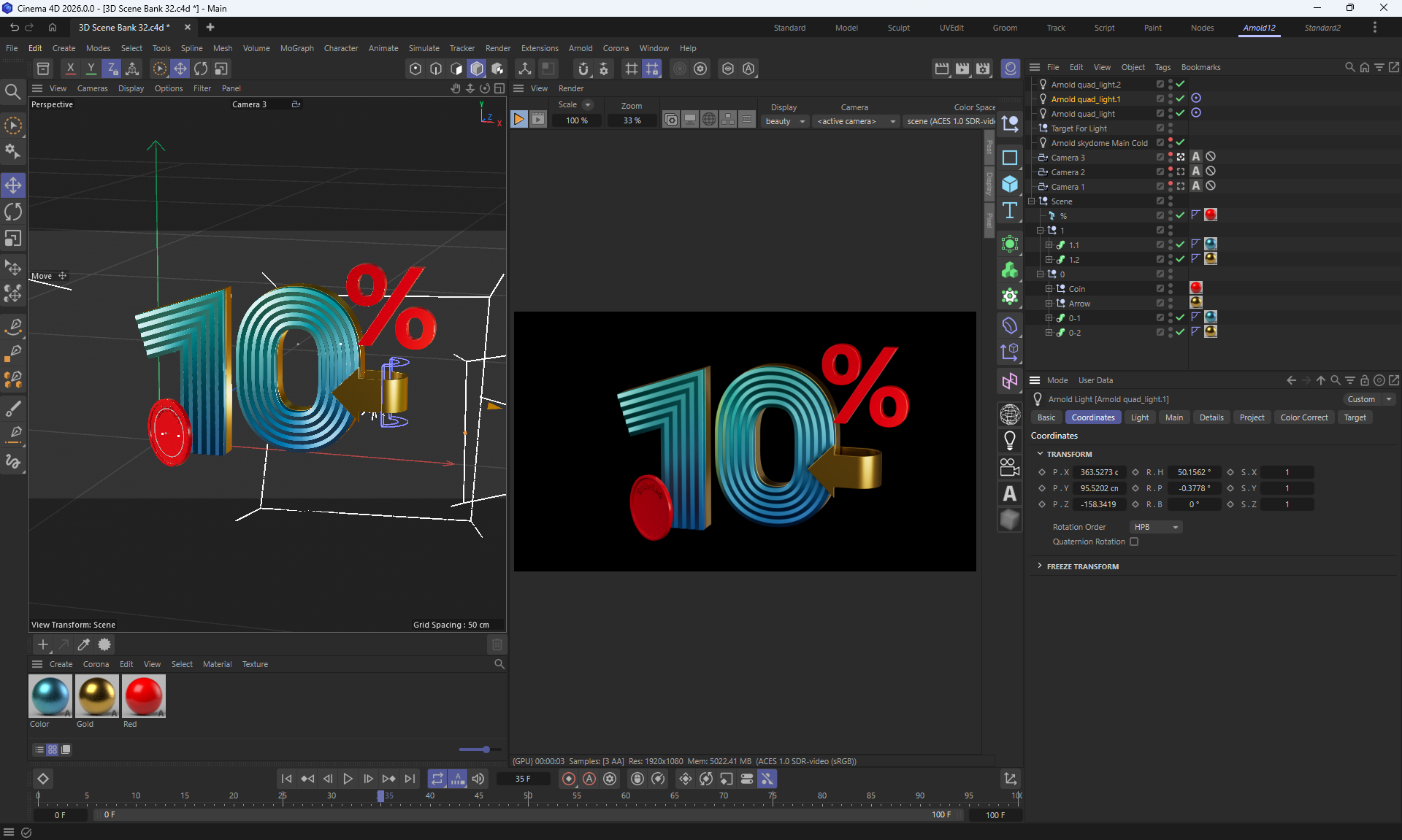Switch to the Color Correct tab
Screen dimensions: 1402x840
pos(1303,417)
